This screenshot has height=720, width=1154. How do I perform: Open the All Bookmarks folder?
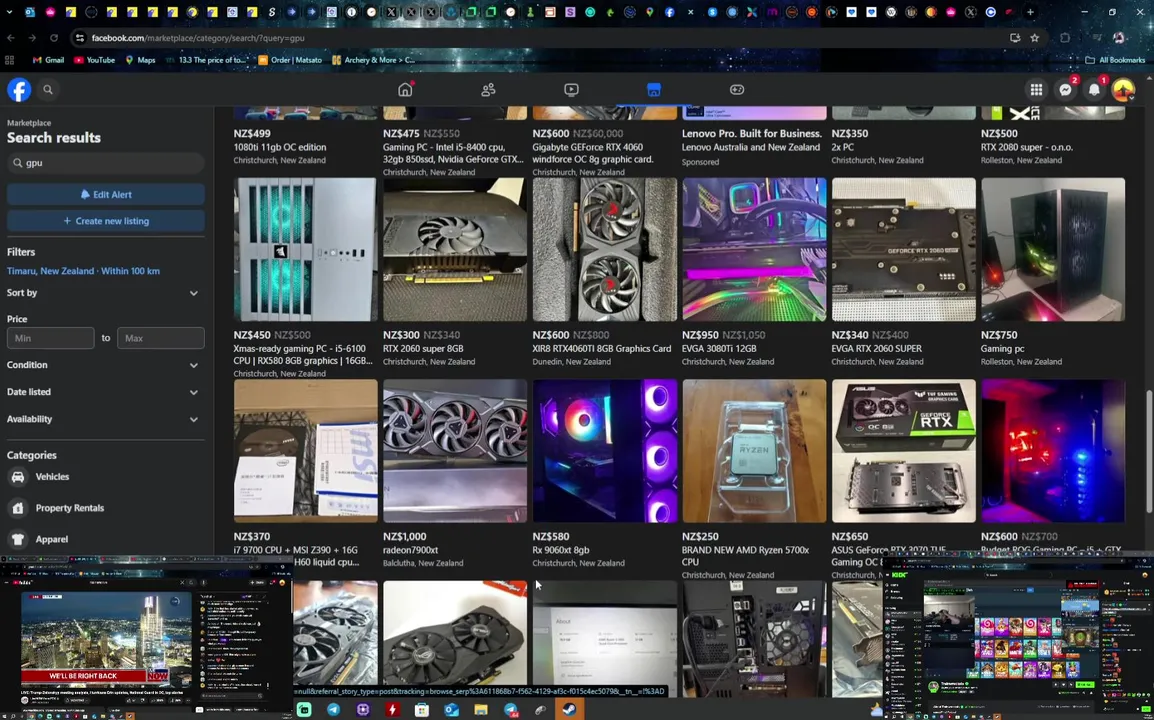[1116, 60]
